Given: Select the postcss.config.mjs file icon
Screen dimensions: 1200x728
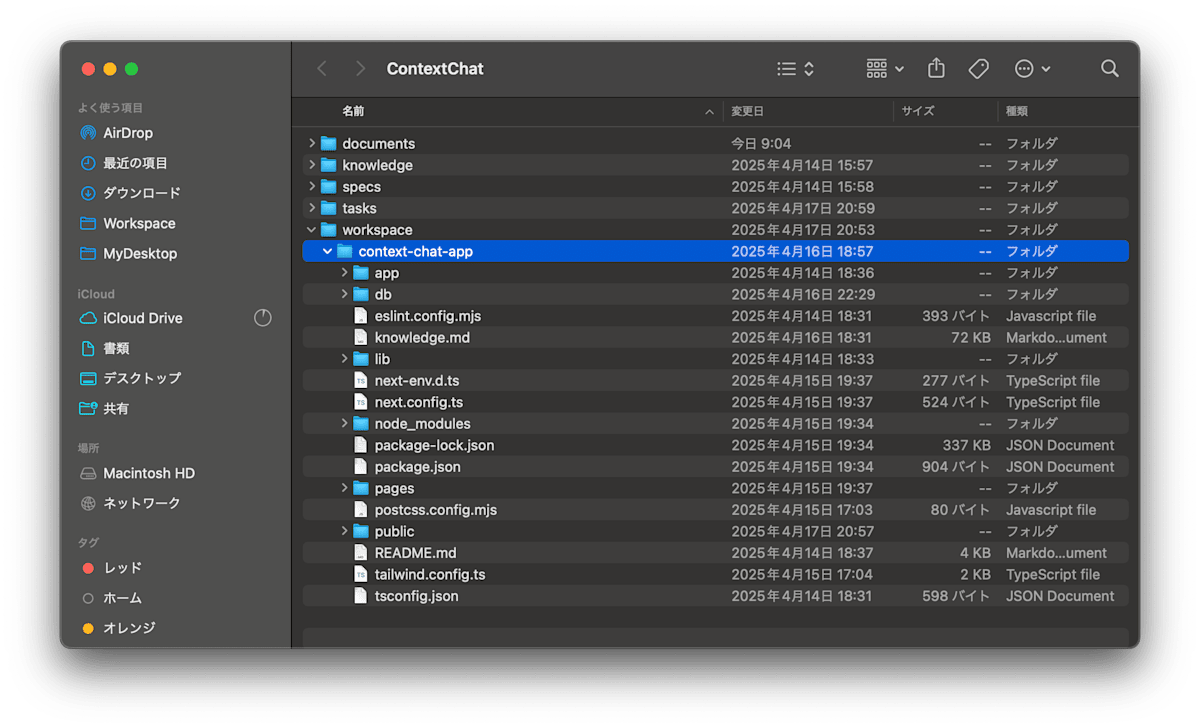Looking at the screenshot, I should click(361, 510).
